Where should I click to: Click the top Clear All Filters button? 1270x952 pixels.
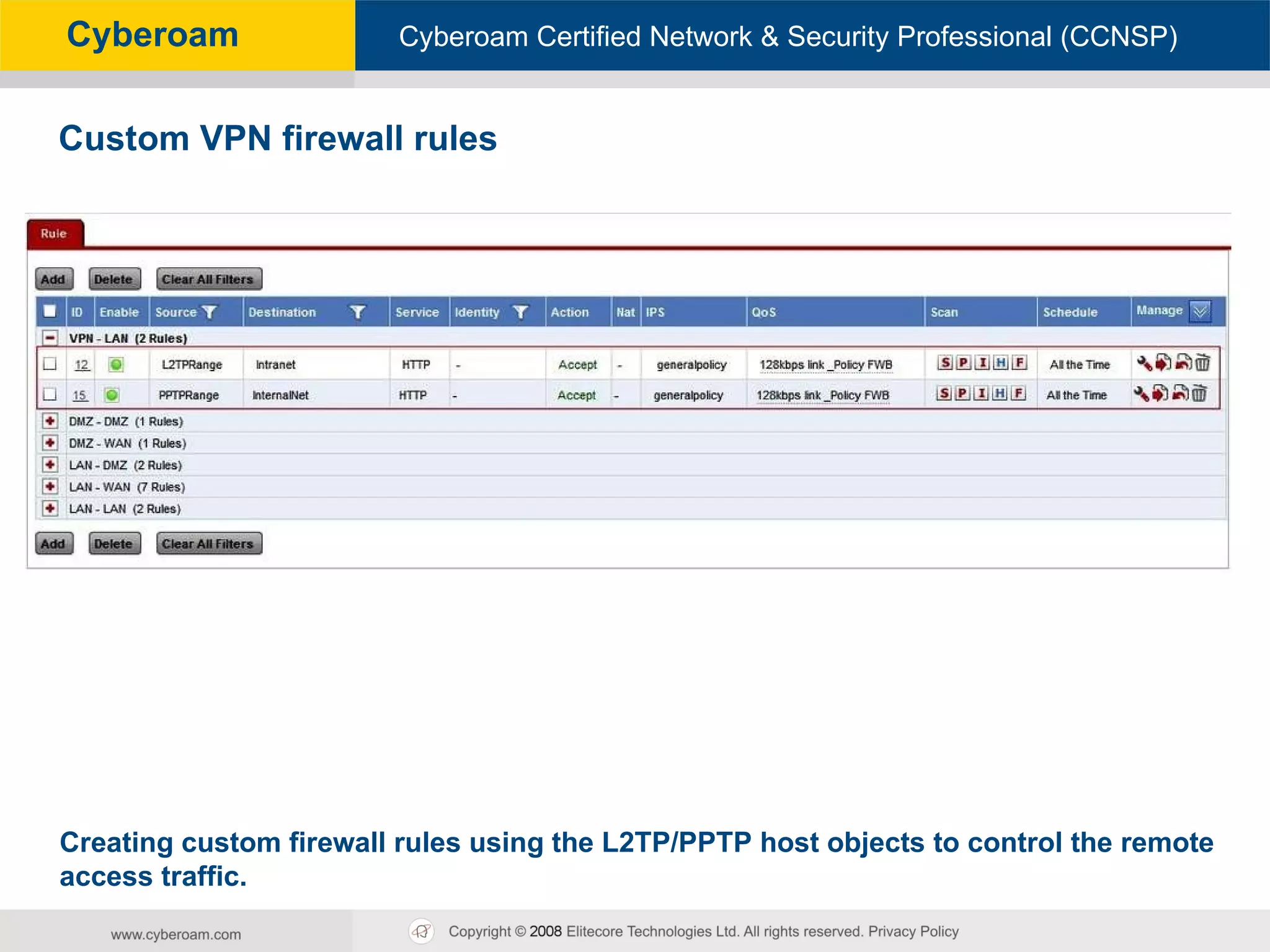(x=209, y=279)
